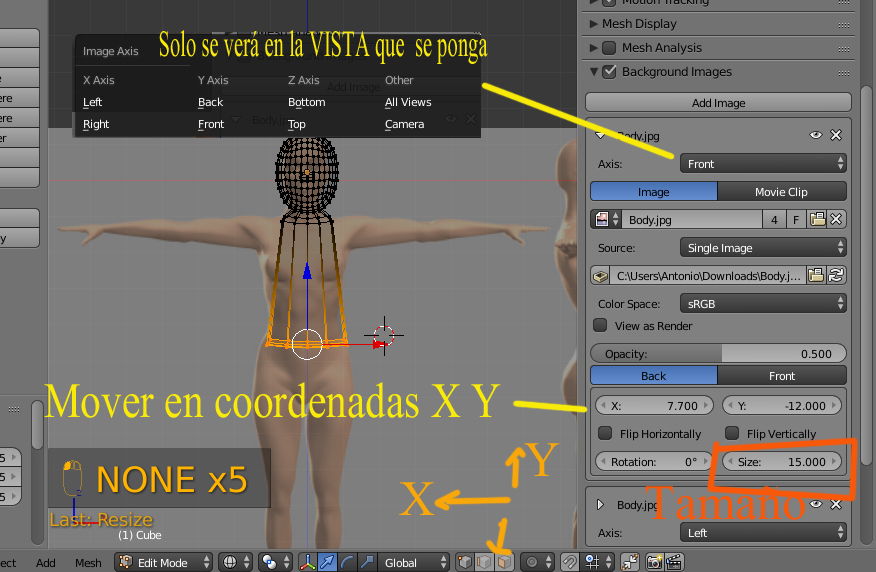
Task: Select the Back draw depth option
Action: 654,376
